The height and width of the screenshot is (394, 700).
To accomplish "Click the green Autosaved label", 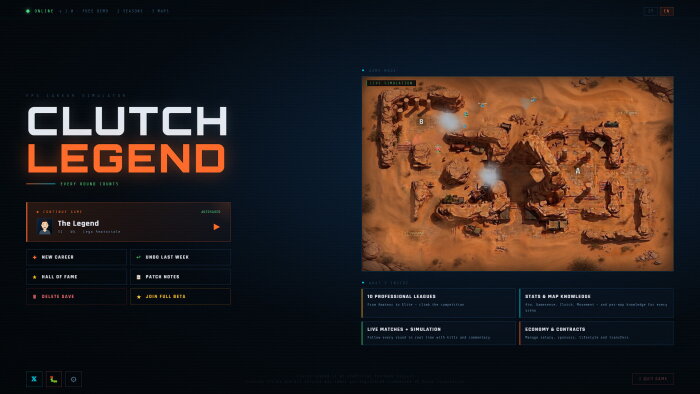I will [211, 212].
